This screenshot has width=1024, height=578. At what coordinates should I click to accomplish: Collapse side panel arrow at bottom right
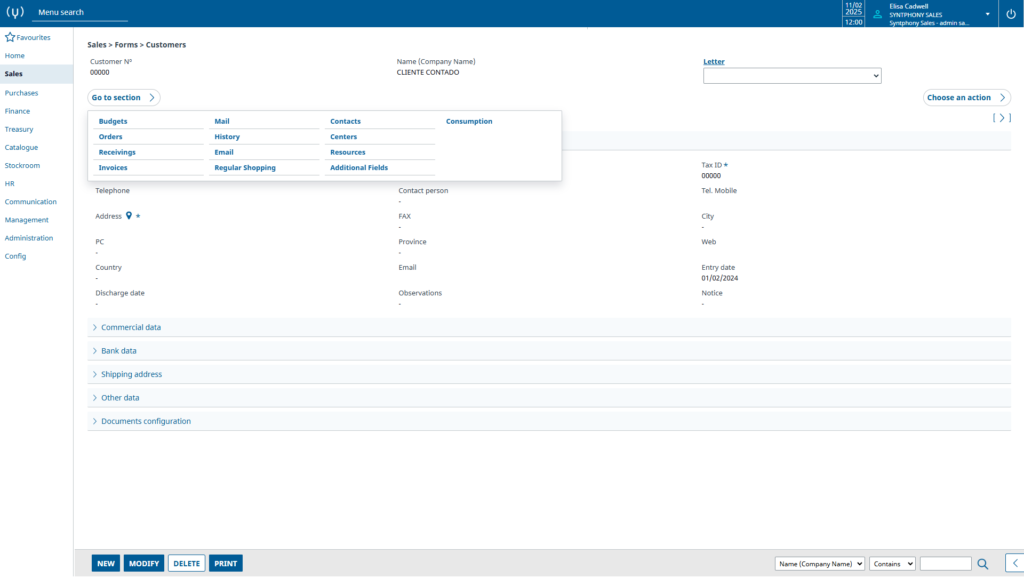[x=1015, y=563]
